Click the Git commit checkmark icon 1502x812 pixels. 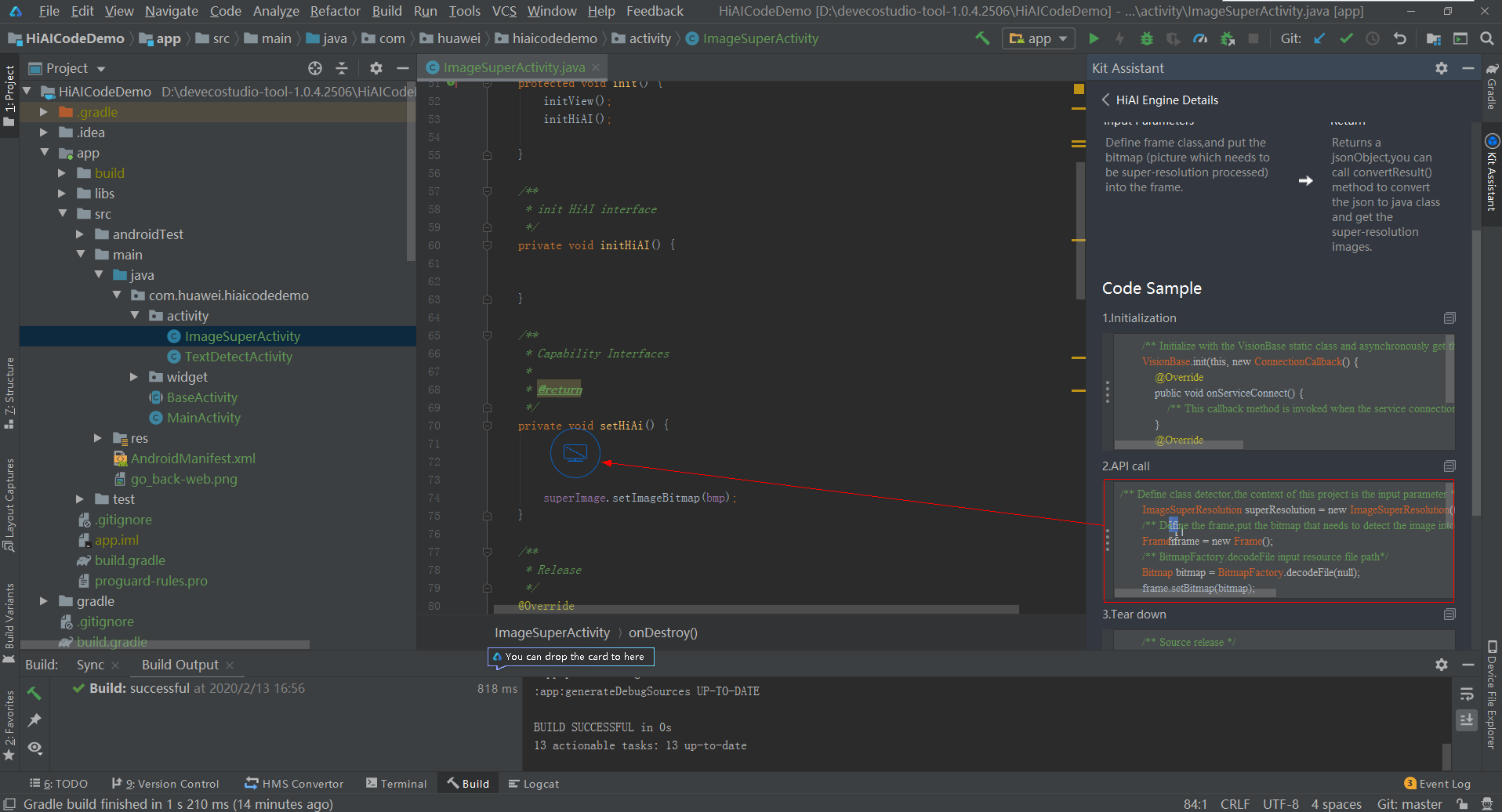tap(1346, 38)
